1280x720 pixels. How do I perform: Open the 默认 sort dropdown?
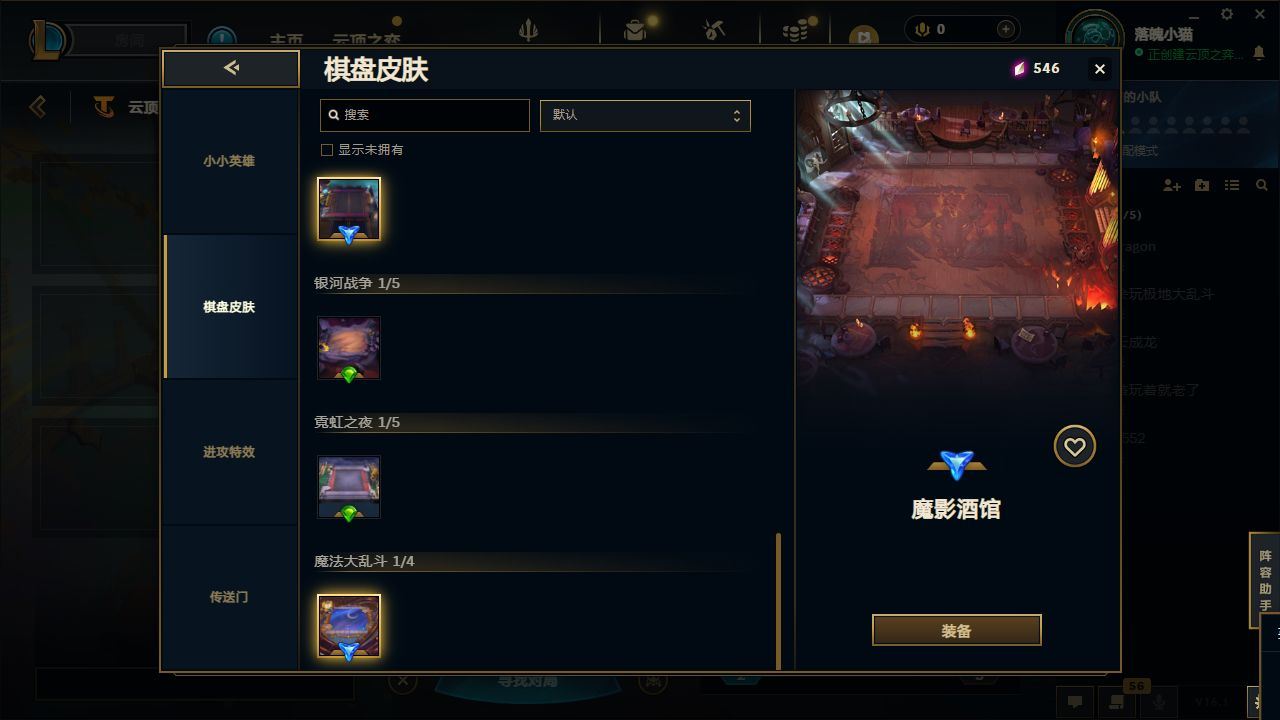pyautogui.click(x=645, y=115)
